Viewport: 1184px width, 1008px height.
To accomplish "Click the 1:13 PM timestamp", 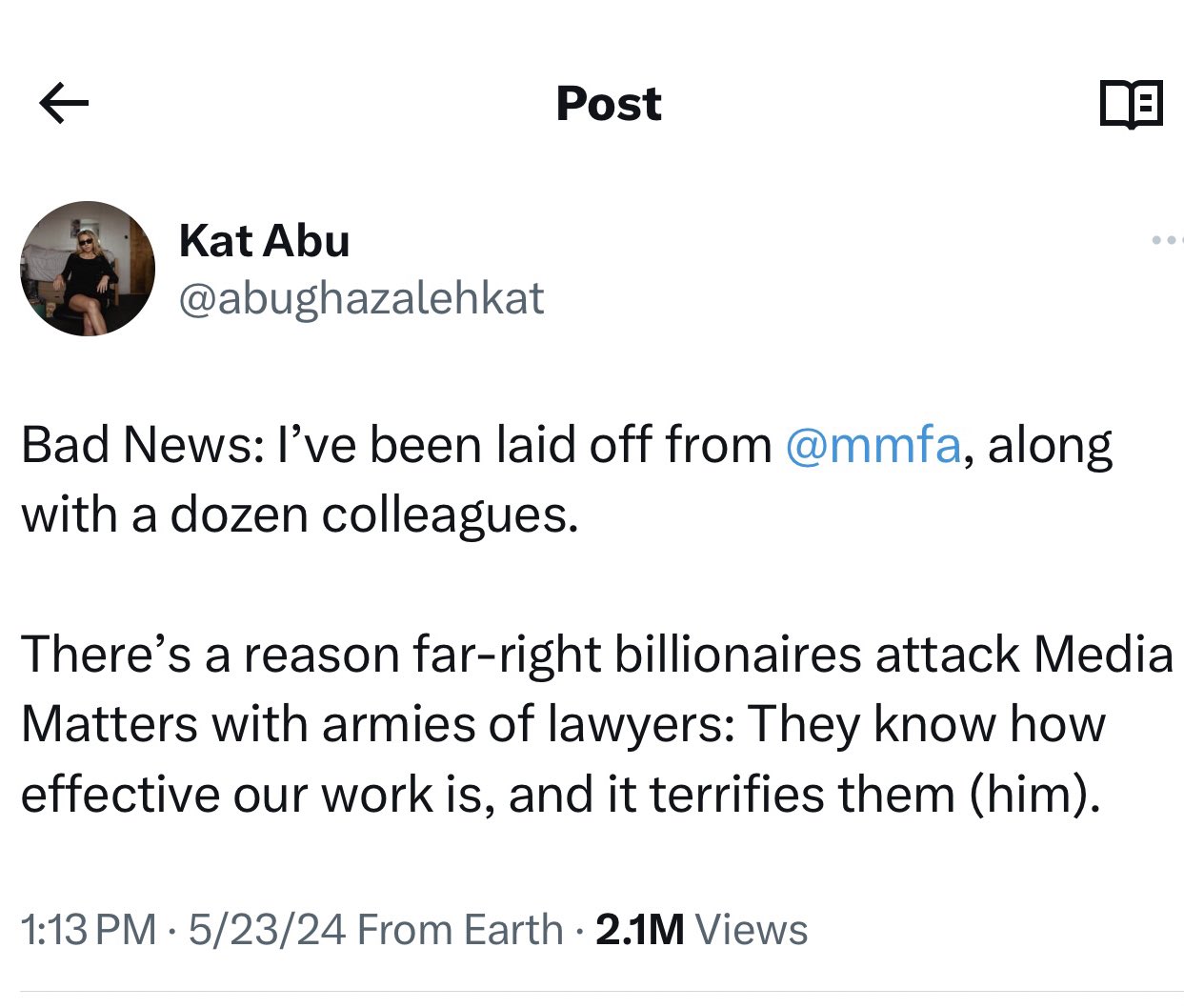I will (88, 930).
